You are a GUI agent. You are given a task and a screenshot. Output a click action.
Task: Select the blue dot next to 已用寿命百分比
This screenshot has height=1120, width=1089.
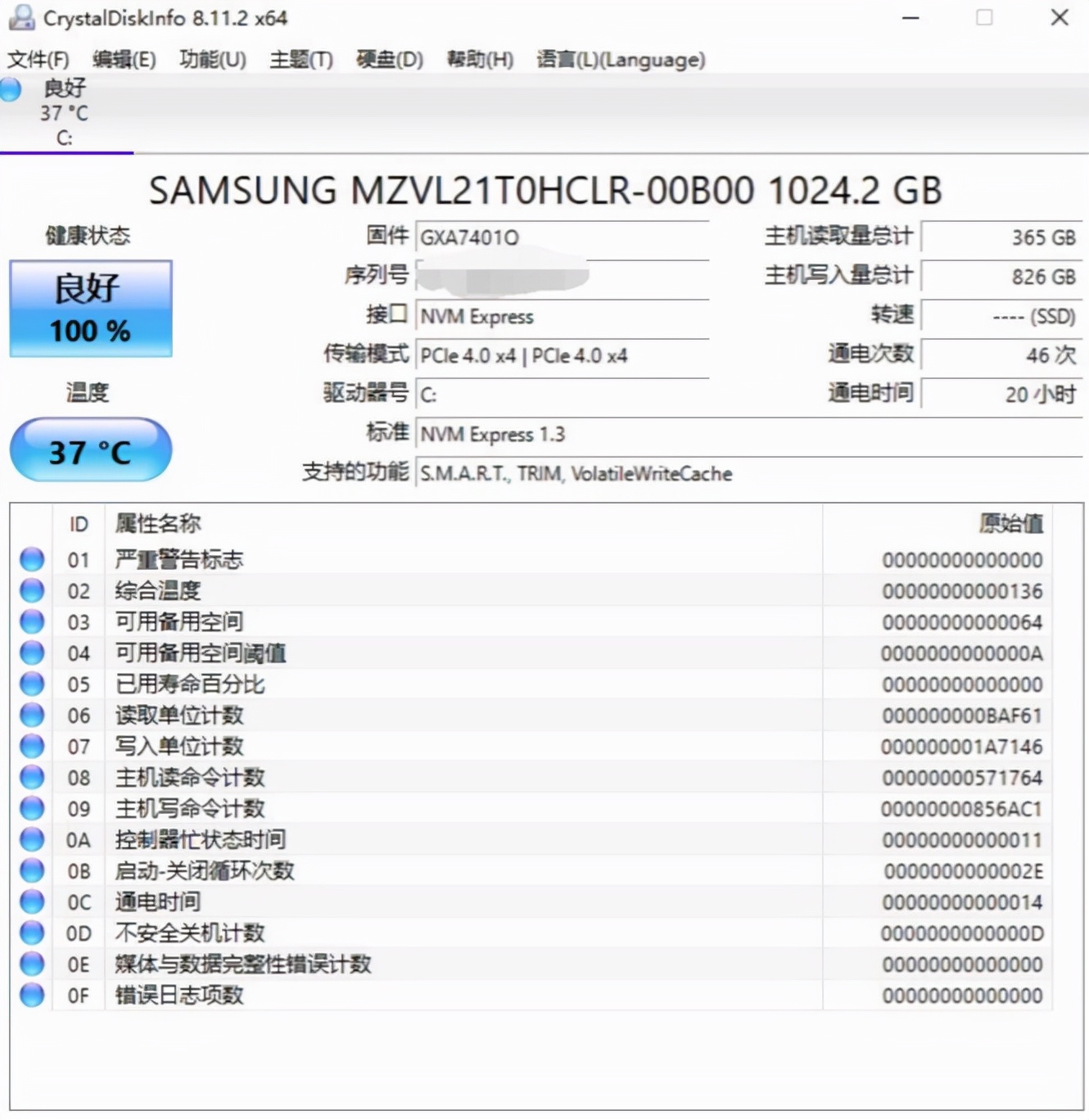(31, 684)
